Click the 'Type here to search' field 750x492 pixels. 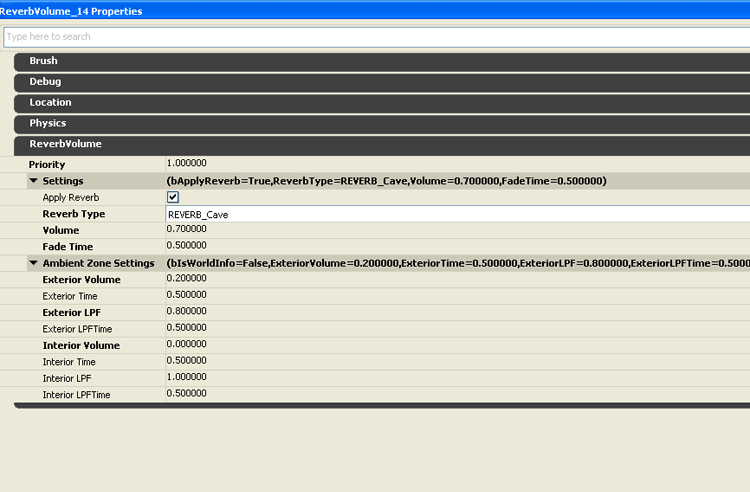coord(376,37)
